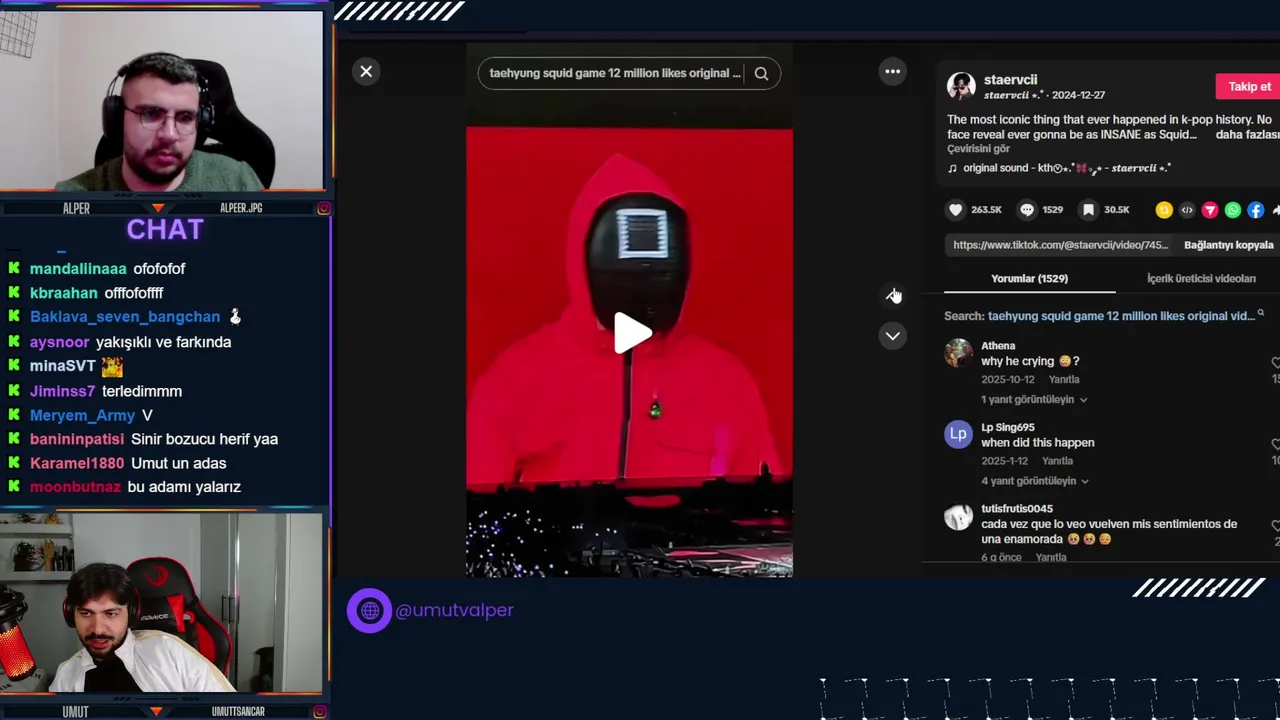Screen dimensions: 1280x720
Task: Open tutisfrutis0045's avatar
Action: coord(958,516)
